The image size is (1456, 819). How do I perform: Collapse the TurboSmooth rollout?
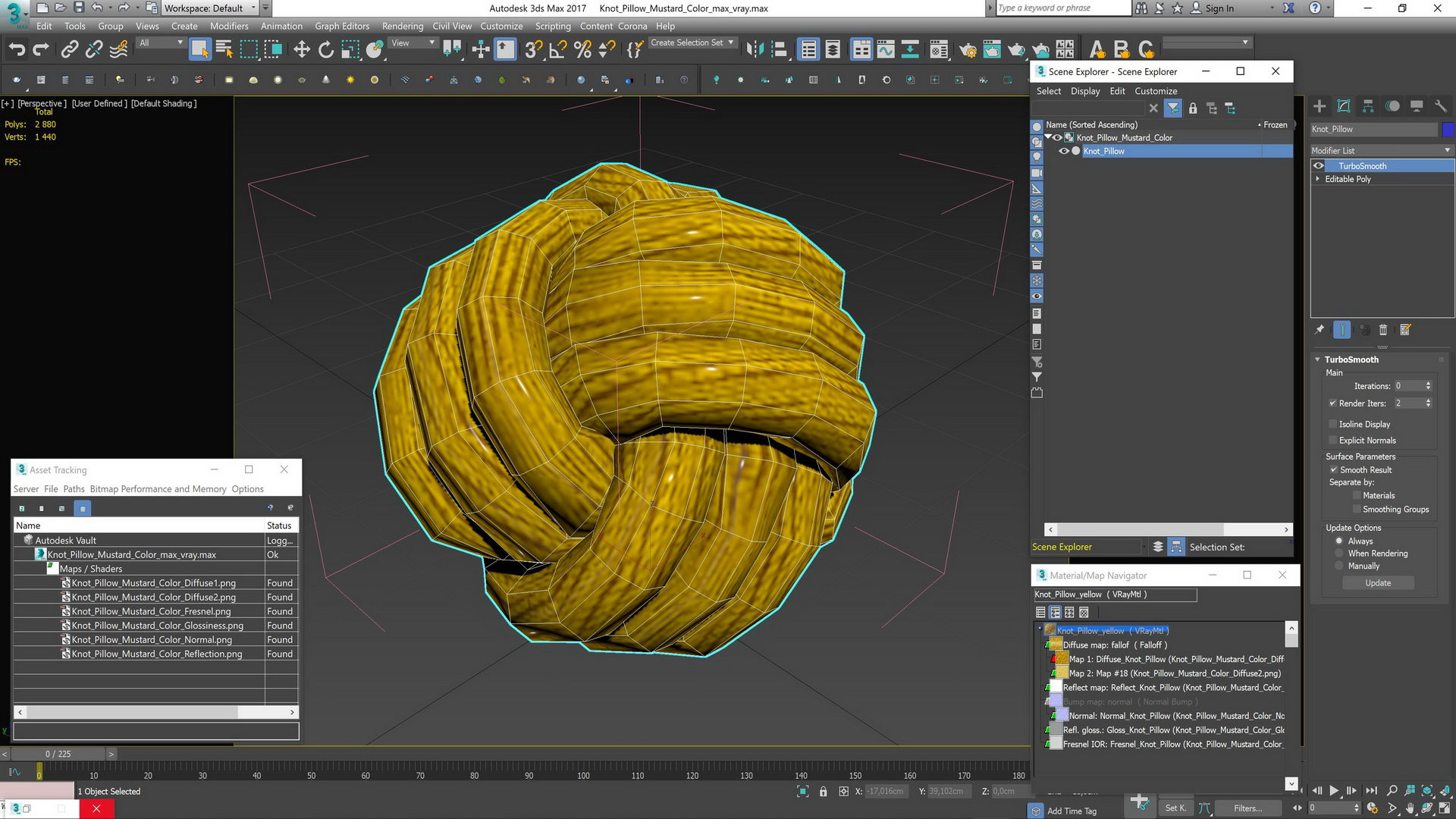coord(1318,359)
